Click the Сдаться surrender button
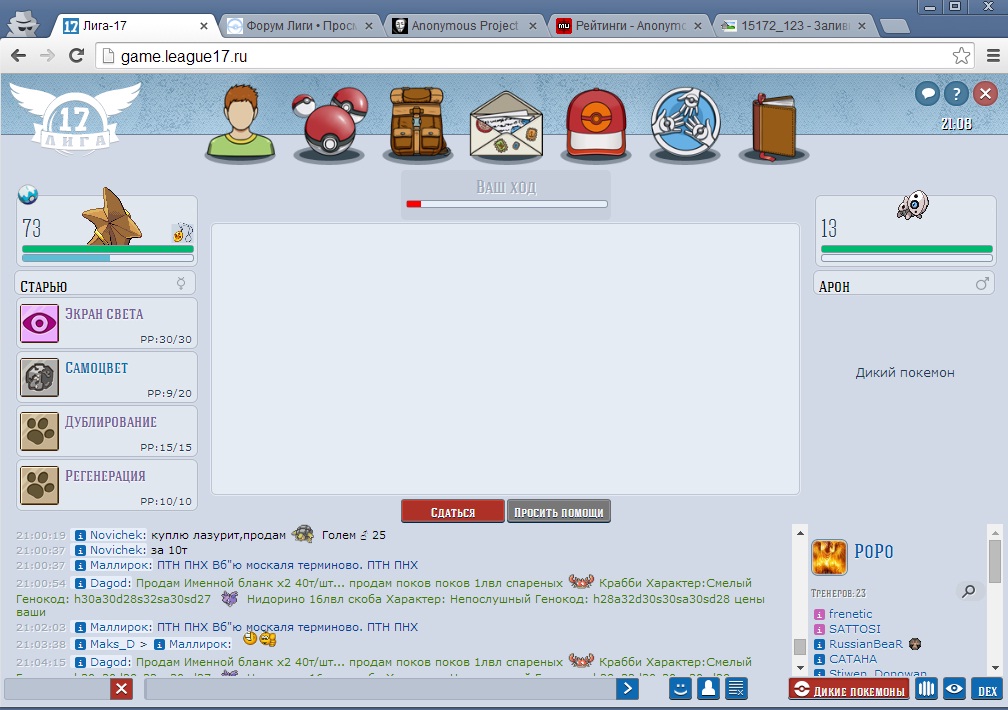This screenshot has height=710, width=1008. coord(453,512)
